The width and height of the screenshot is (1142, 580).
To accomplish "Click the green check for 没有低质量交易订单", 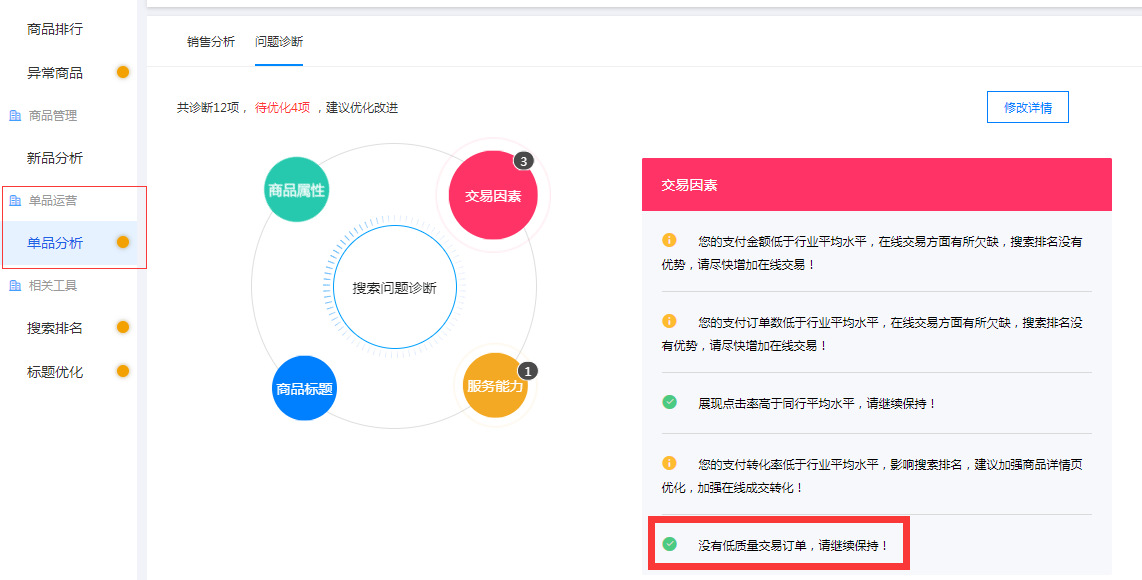I will click(x=670, y=544).
